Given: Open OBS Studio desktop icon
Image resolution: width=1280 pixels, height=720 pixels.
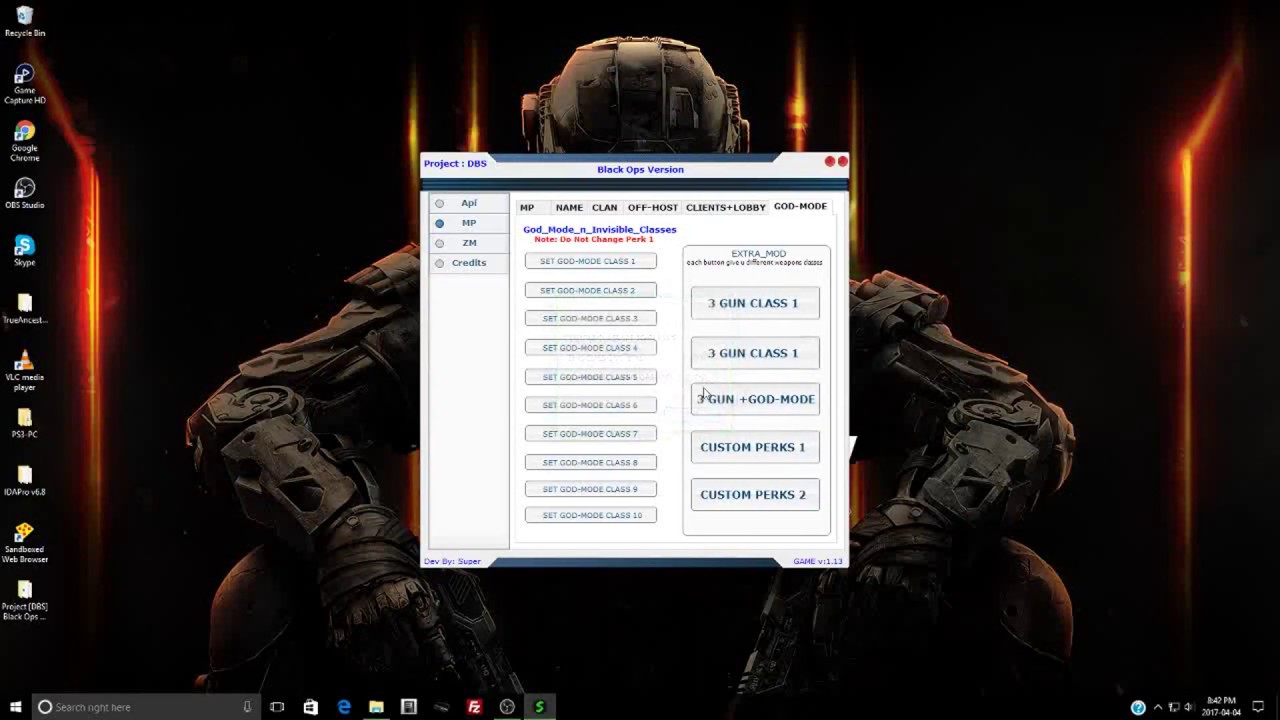Looking at the screenshot, I should 25,193.
